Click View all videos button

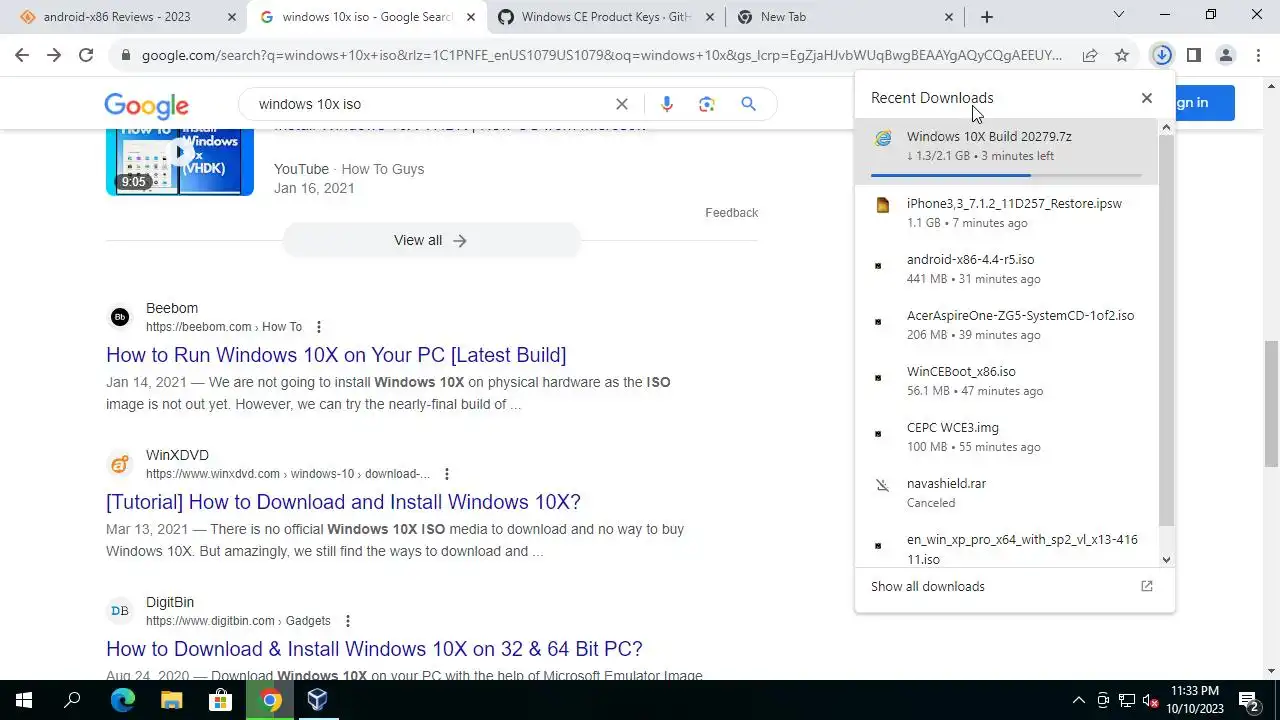point(431,240)
